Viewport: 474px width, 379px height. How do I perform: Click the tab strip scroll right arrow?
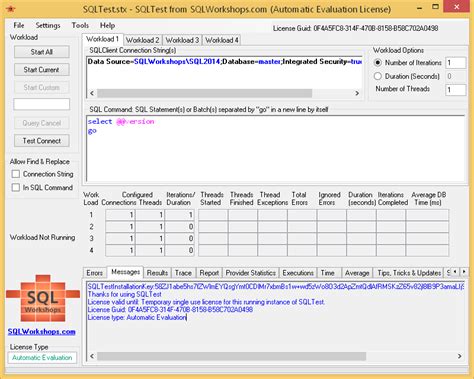464,272
